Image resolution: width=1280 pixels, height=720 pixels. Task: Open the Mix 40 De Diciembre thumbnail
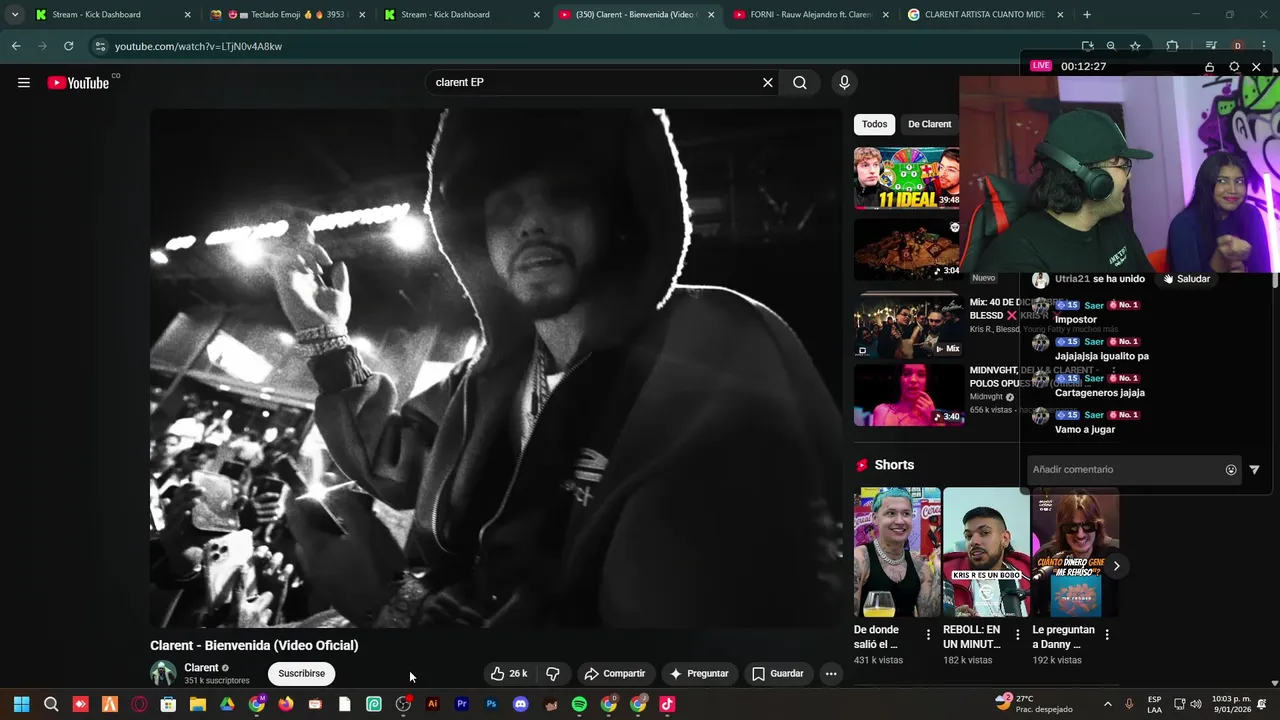coord(907,325)
